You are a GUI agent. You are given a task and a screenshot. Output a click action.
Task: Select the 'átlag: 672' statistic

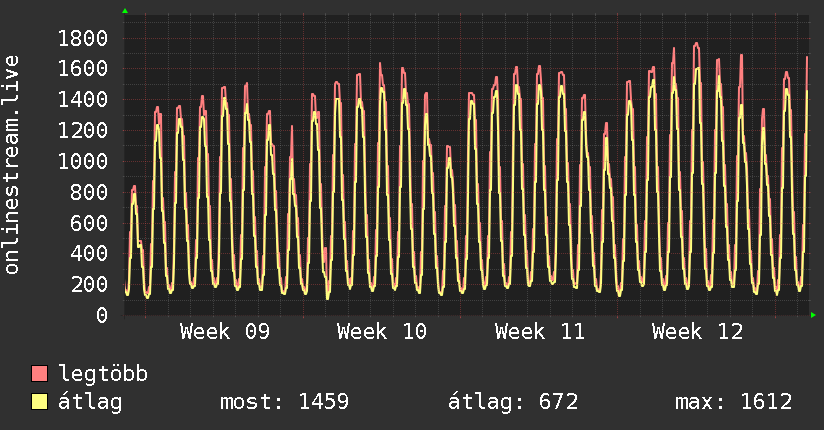[513, 402]
